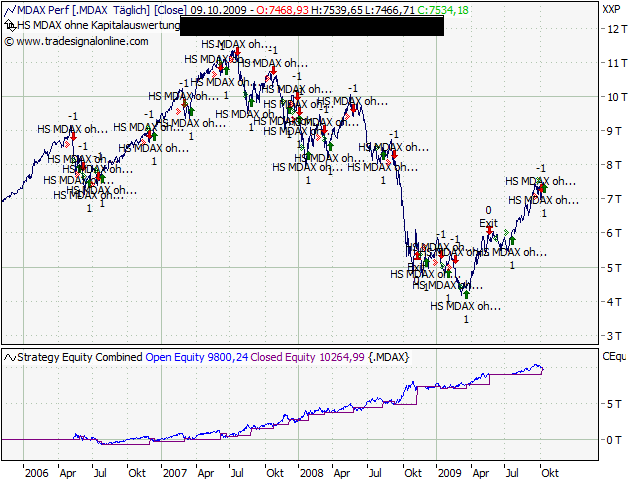This screenshot has height=480, width=640.
Task: Click the CEqu axis label
Action: click(614, 356)
